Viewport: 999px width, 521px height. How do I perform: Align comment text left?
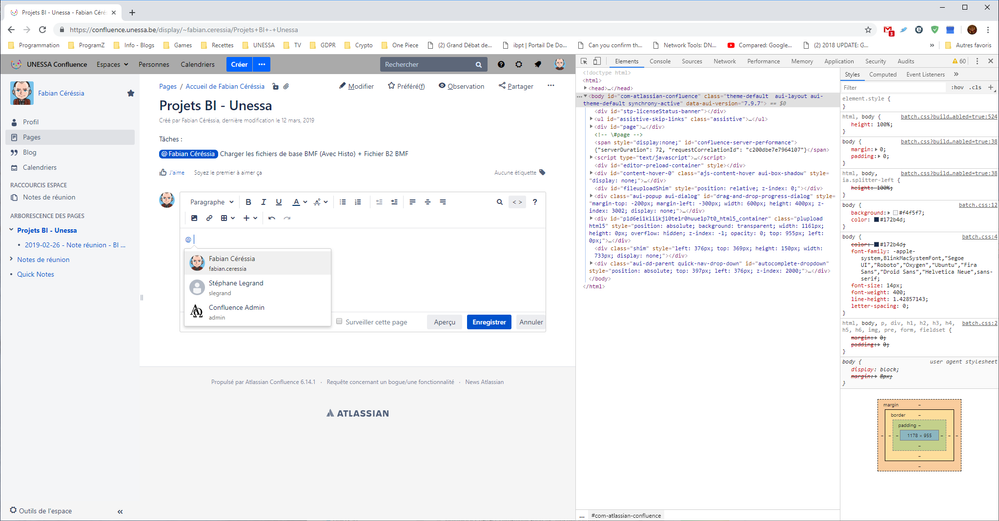pos(412,202)
